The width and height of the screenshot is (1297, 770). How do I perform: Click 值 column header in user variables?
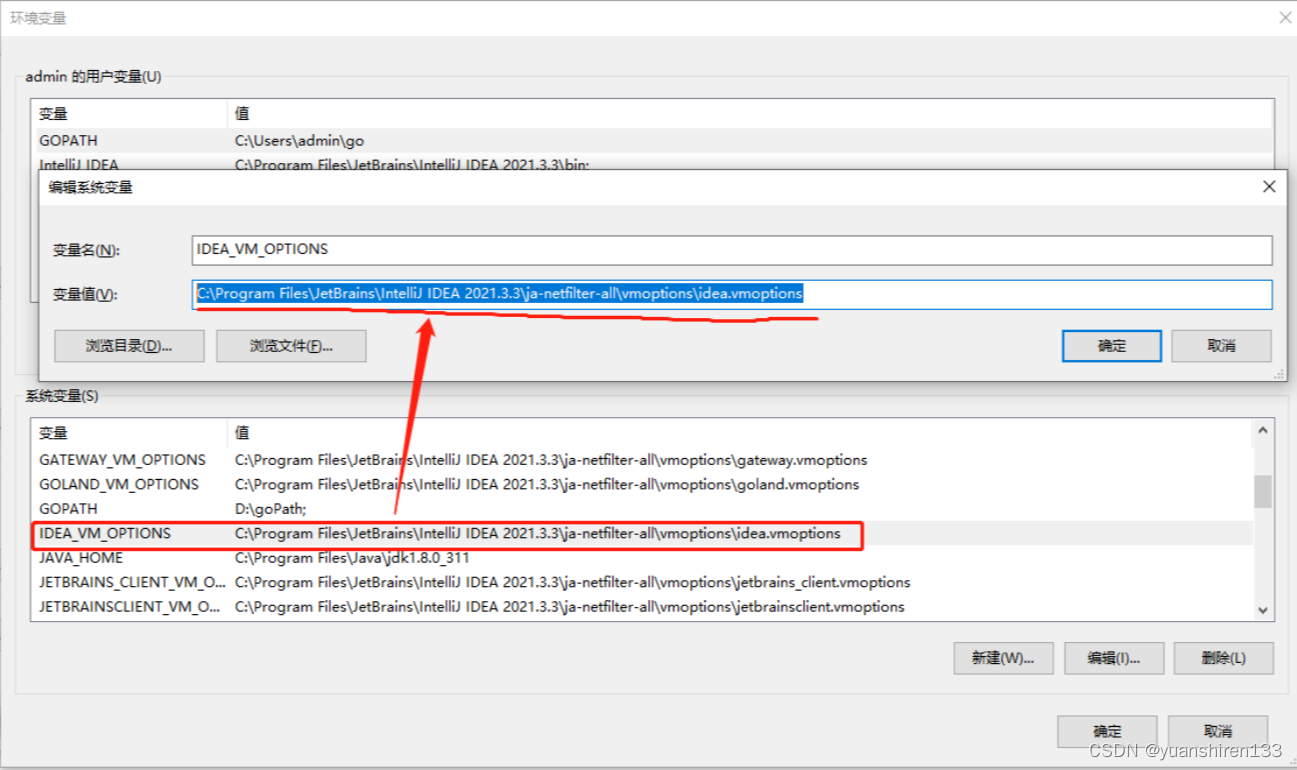pyautogui.click(x=751, y=114)
